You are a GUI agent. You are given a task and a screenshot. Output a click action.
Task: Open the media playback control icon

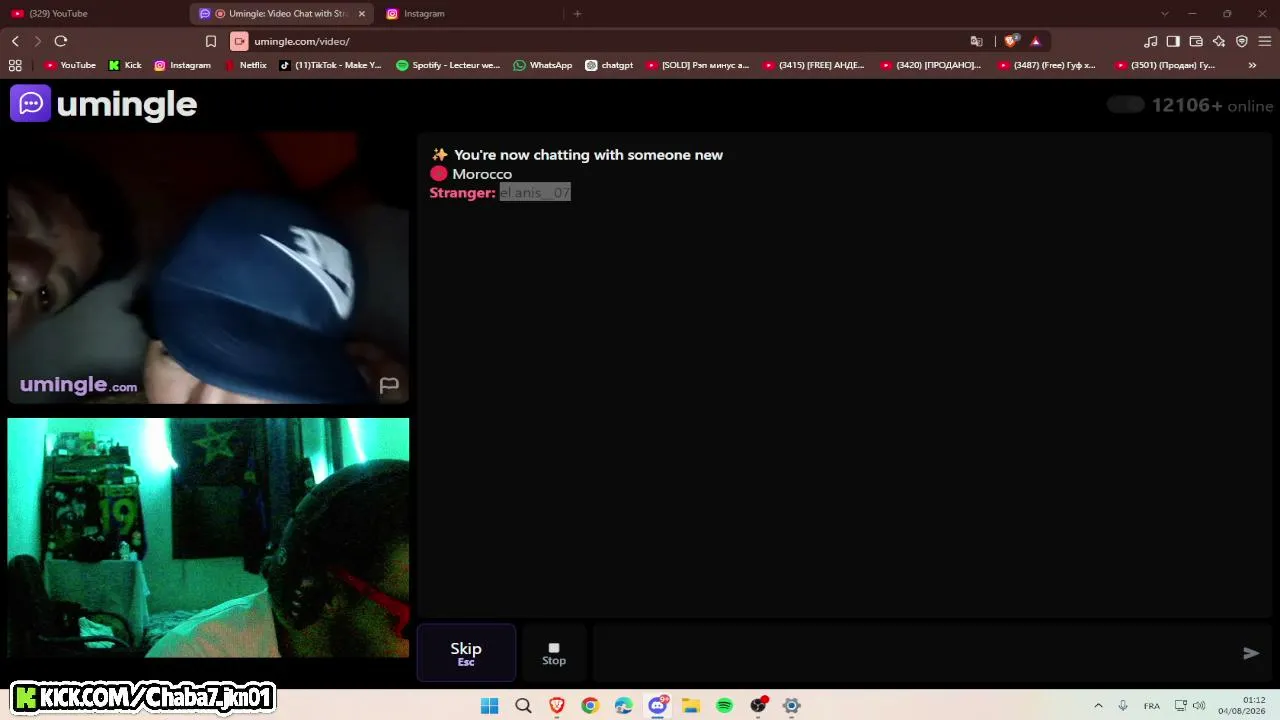[x=1150, y=41]
